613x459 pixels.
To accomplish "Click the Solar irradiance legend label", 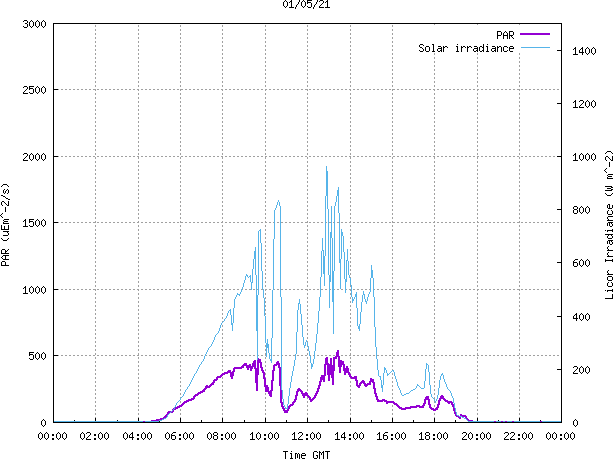I will (466, 48).
